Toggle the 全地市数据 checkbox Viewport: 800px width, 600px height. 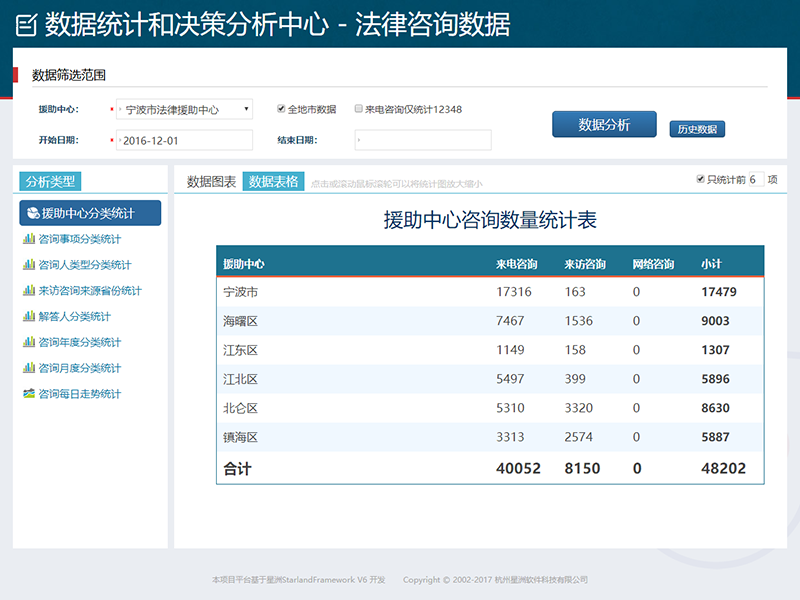[x=281, y=108]
